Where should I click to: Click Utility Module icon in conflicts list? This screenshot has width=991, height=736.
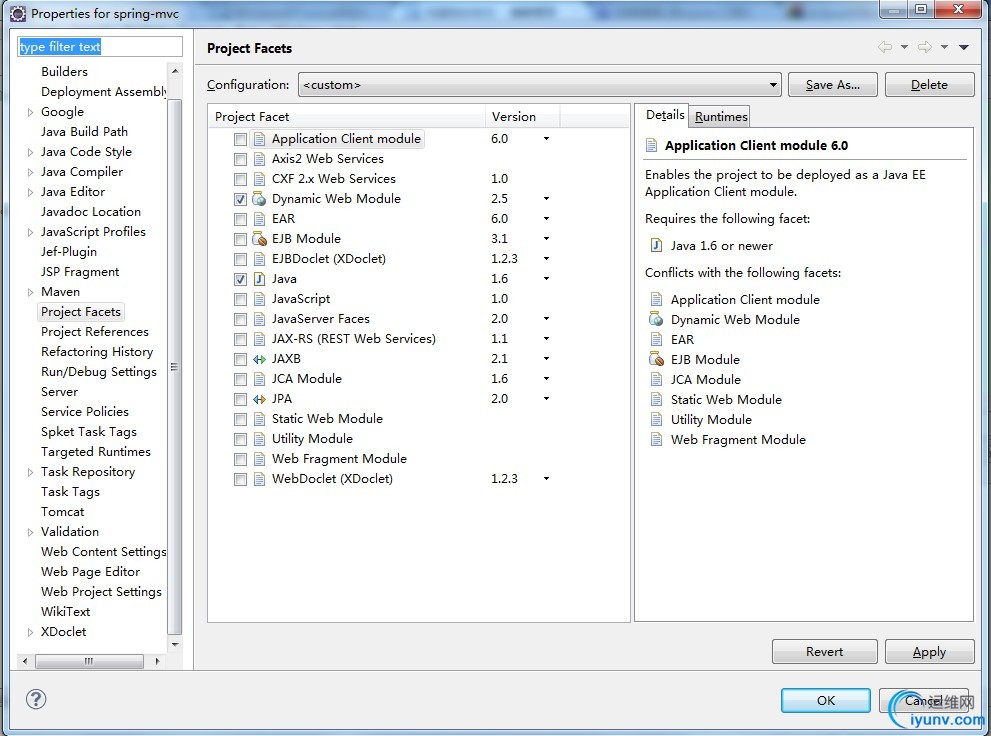tap(657, 419)
